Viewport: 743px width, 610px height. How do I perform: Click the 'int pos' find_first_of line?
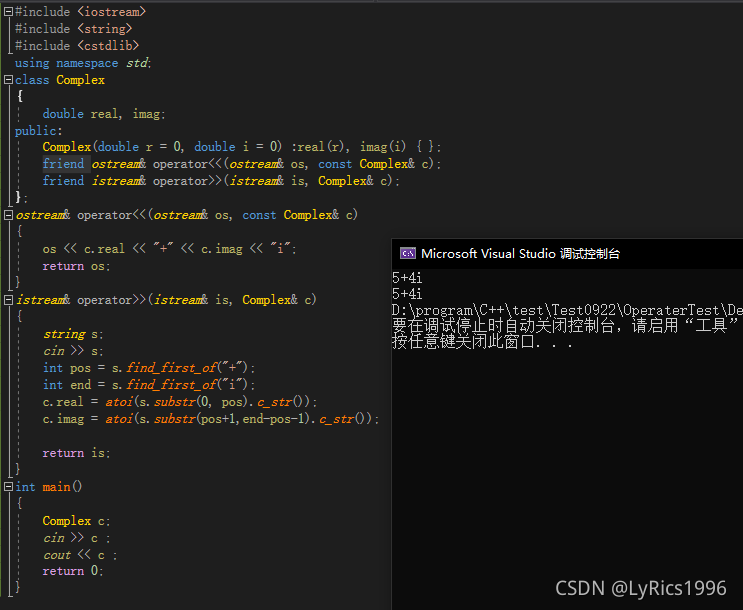click(149, 368)
